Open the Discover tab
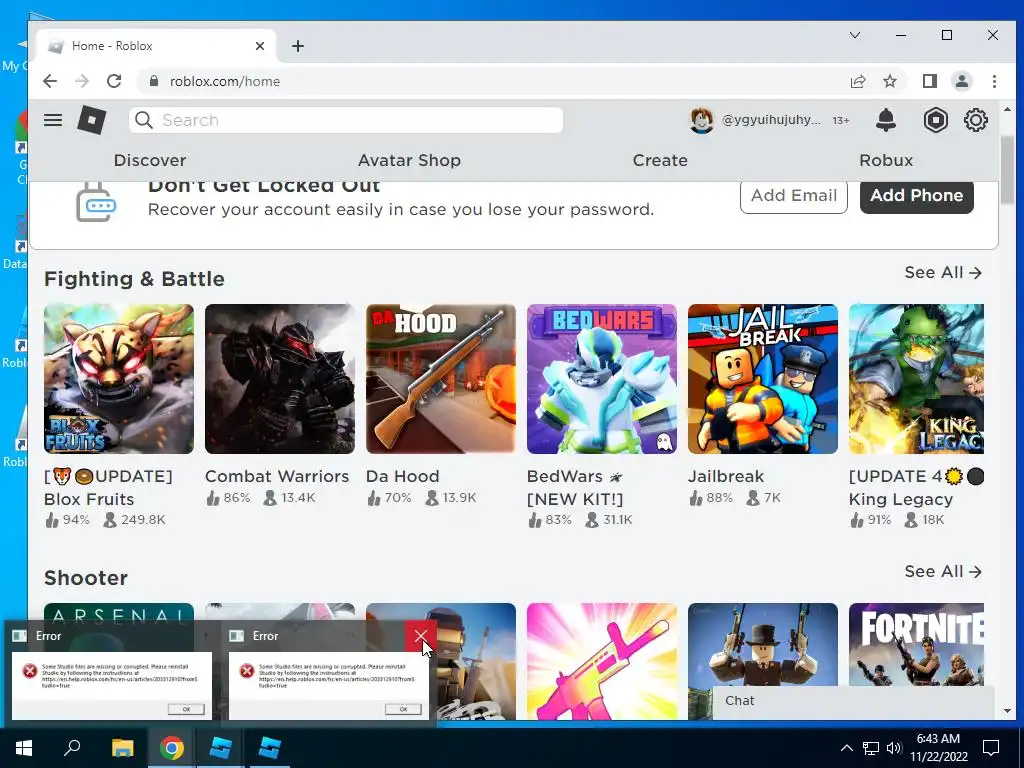The image size is (1024, 768). 150,160
